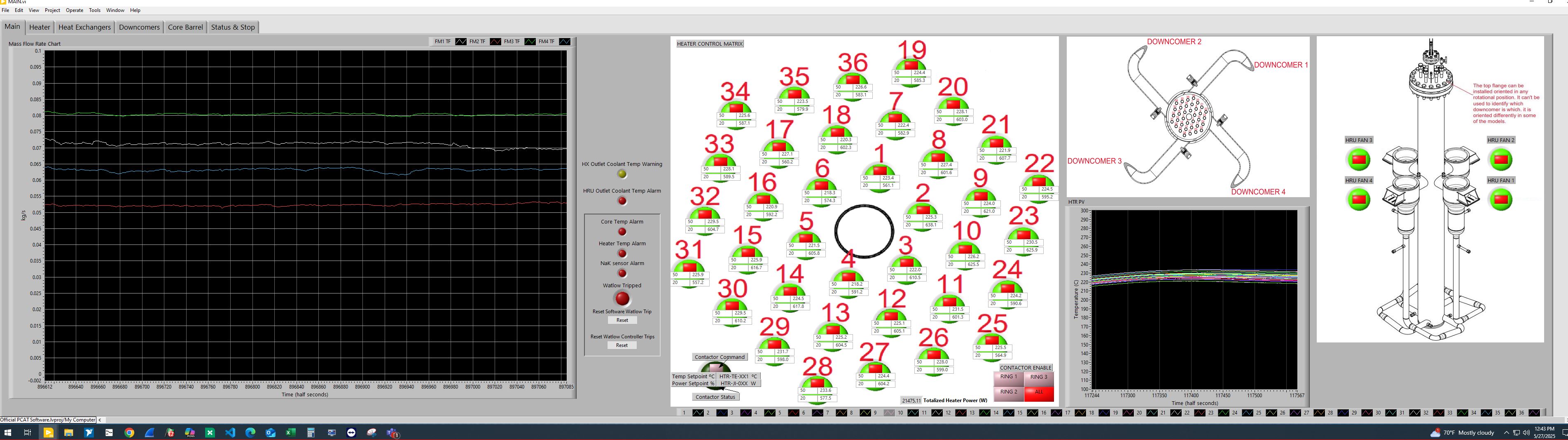Toggle the HRU FAN 1 indicator button
The width and height of the screenshot is (1568, 440).
tap(1500, 200)
